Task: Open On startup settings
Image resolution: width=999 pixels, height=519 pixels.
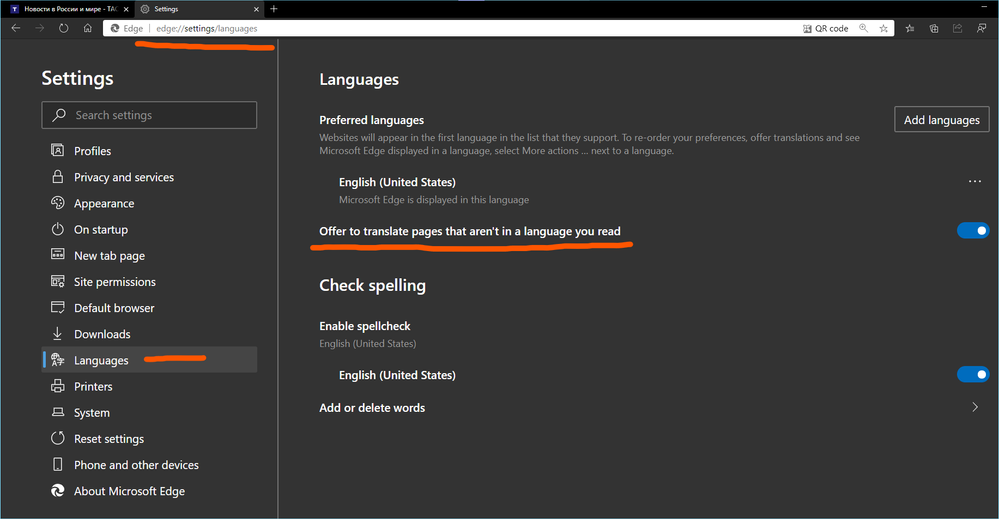Action: (x=149, y=229)
